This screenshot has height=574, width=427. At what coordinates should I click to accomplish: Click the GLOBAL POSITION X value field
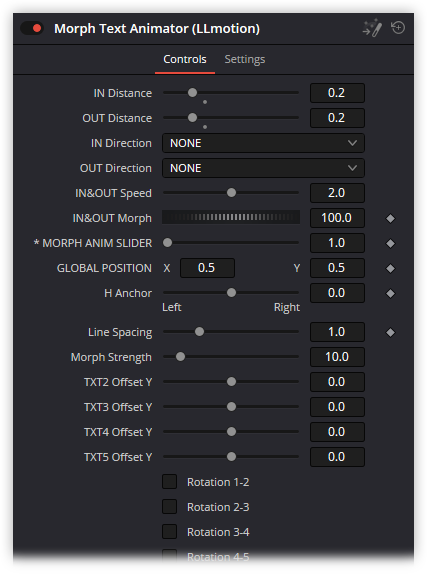[207, 268]
